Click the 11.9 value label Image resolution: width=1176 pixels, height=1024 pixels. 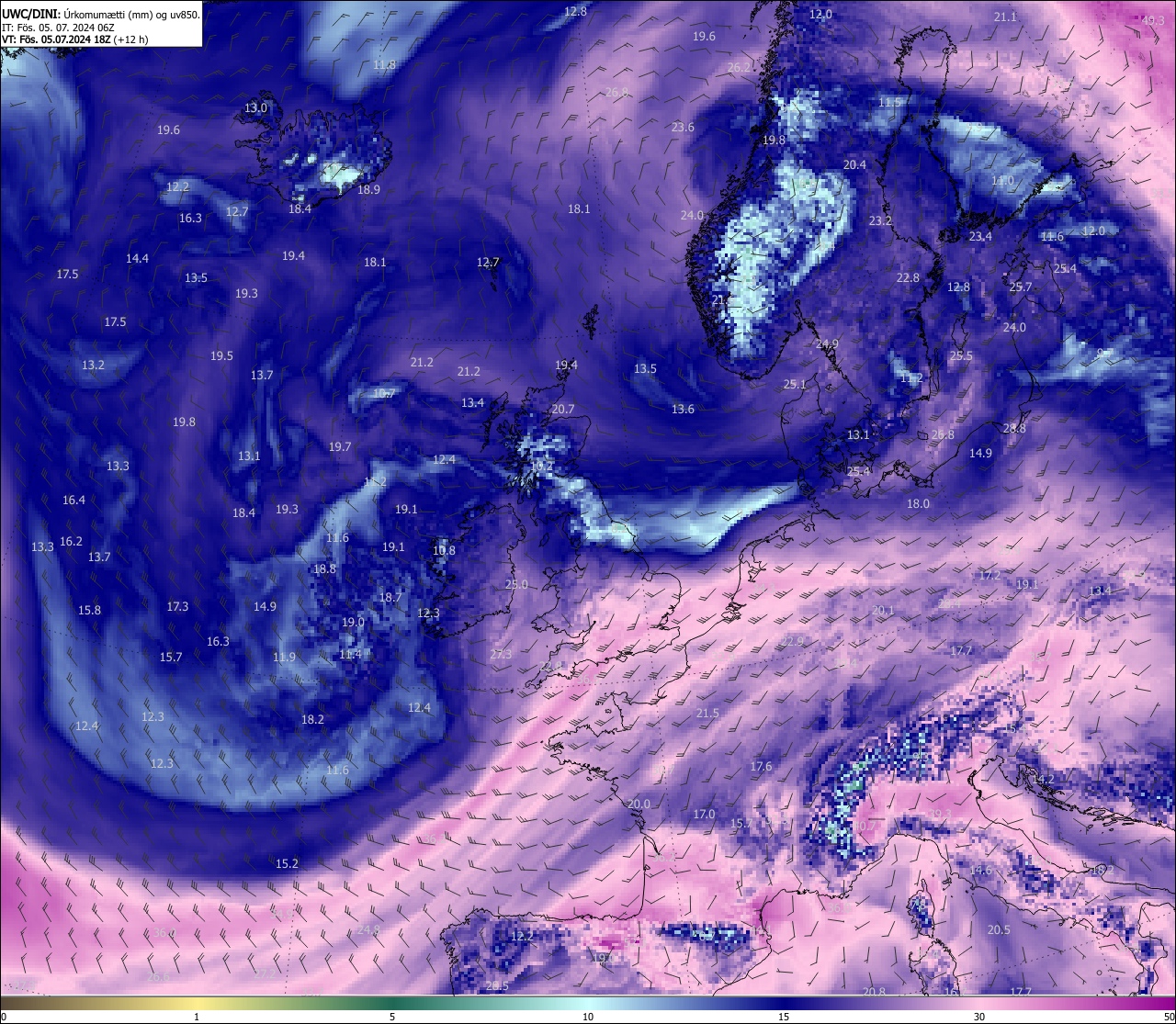coord(284,658)
